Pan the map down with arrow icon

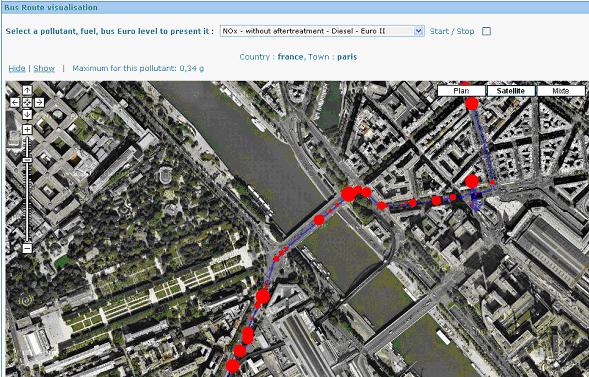tap(27, 114)
